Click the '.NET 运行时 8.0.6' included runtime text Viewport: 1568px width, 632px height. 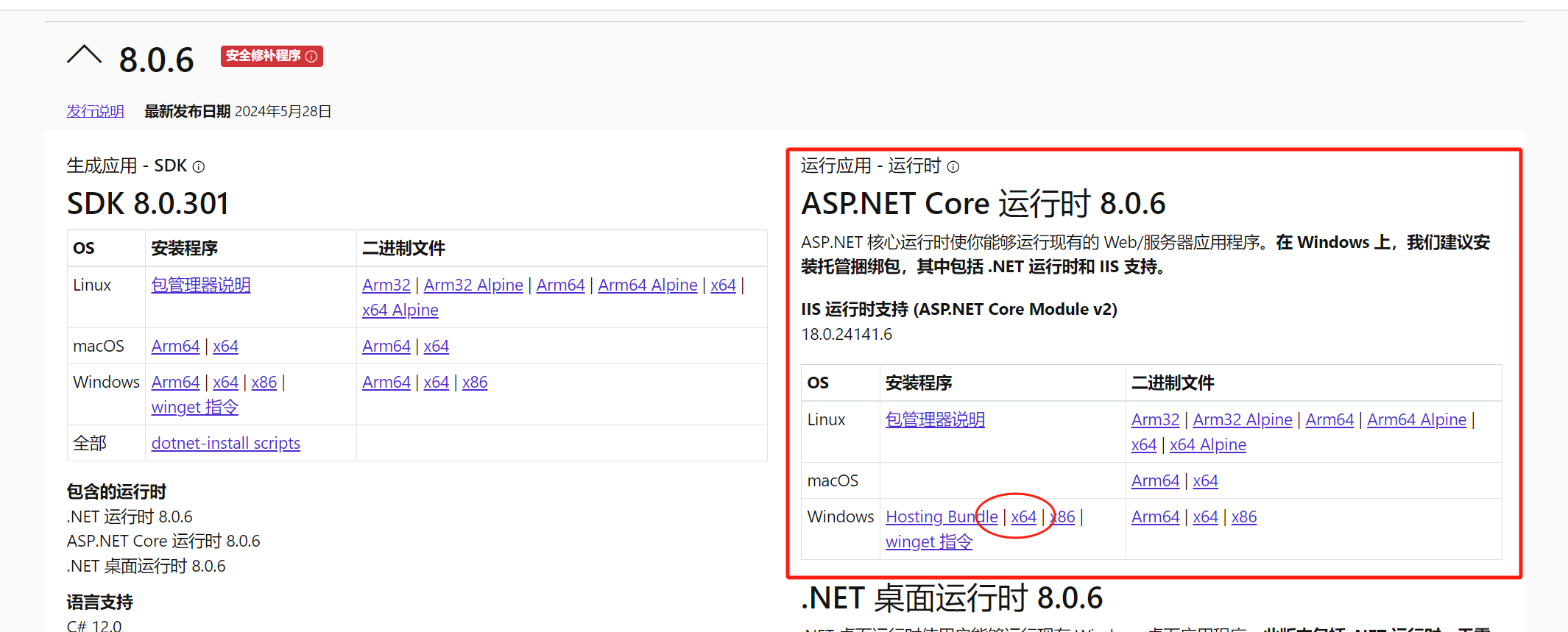pyautogui.click(x=130, y=516)
